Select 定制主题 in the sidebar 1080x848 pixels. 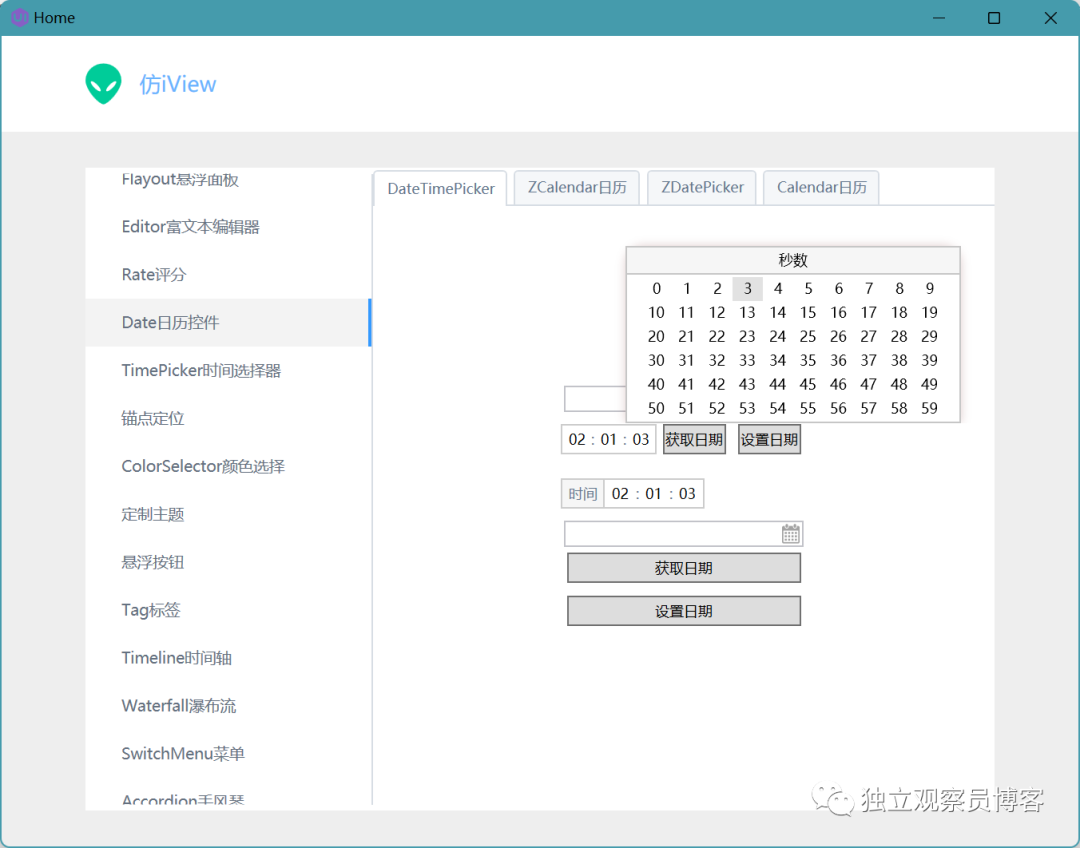[x=228, y=514]
